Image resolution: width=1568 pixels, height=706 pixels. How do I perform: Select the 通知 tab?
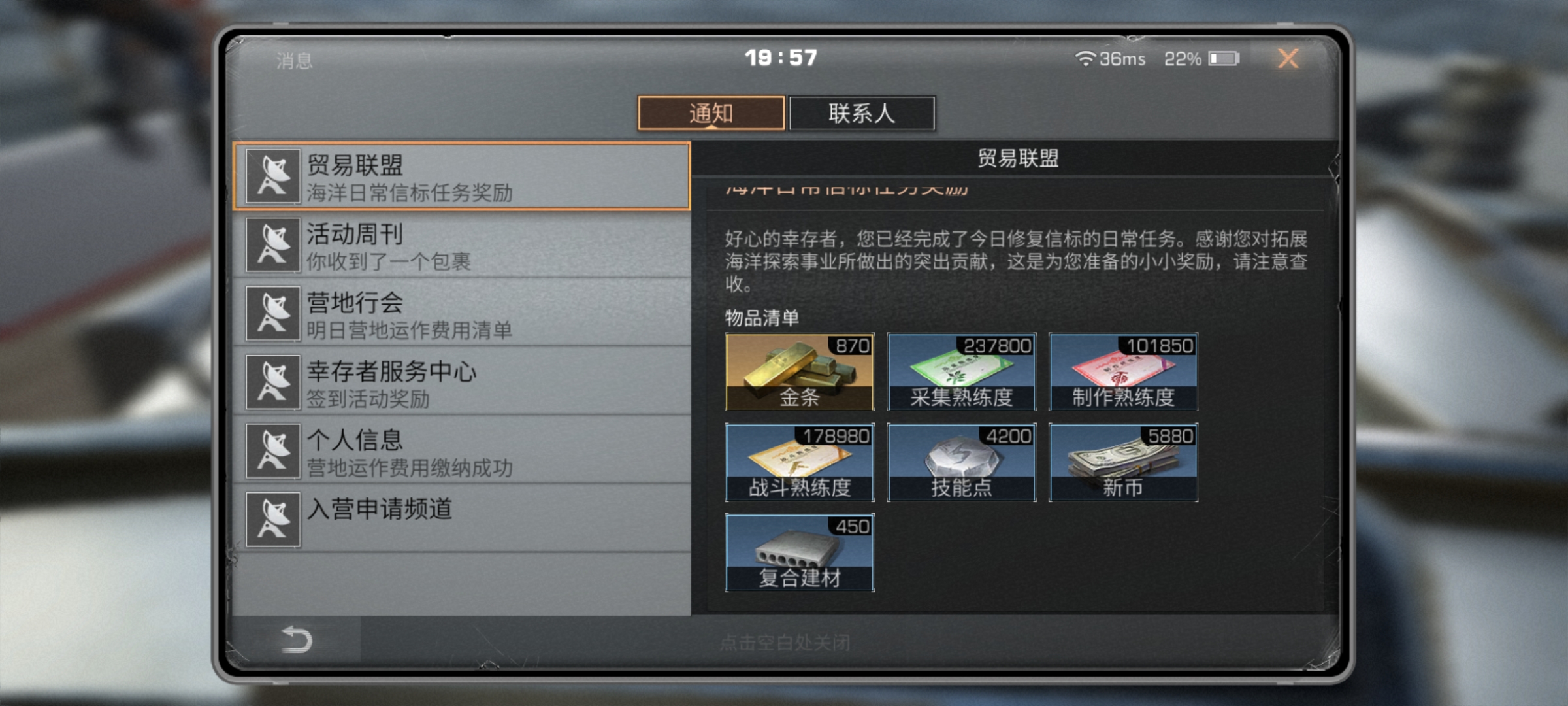pyautogui.click(x=711, y=114)
